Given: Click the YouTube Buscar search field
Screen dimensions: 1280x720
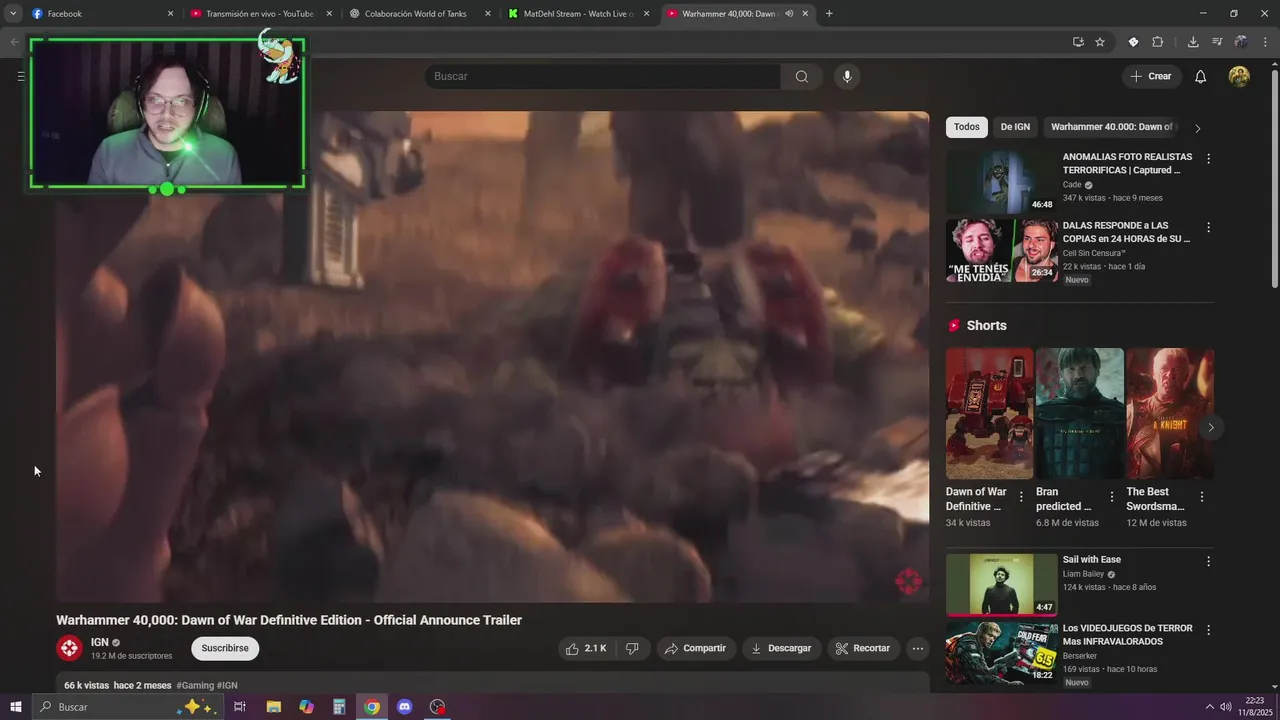Looking at the screenshot, I should coord(603,77).
